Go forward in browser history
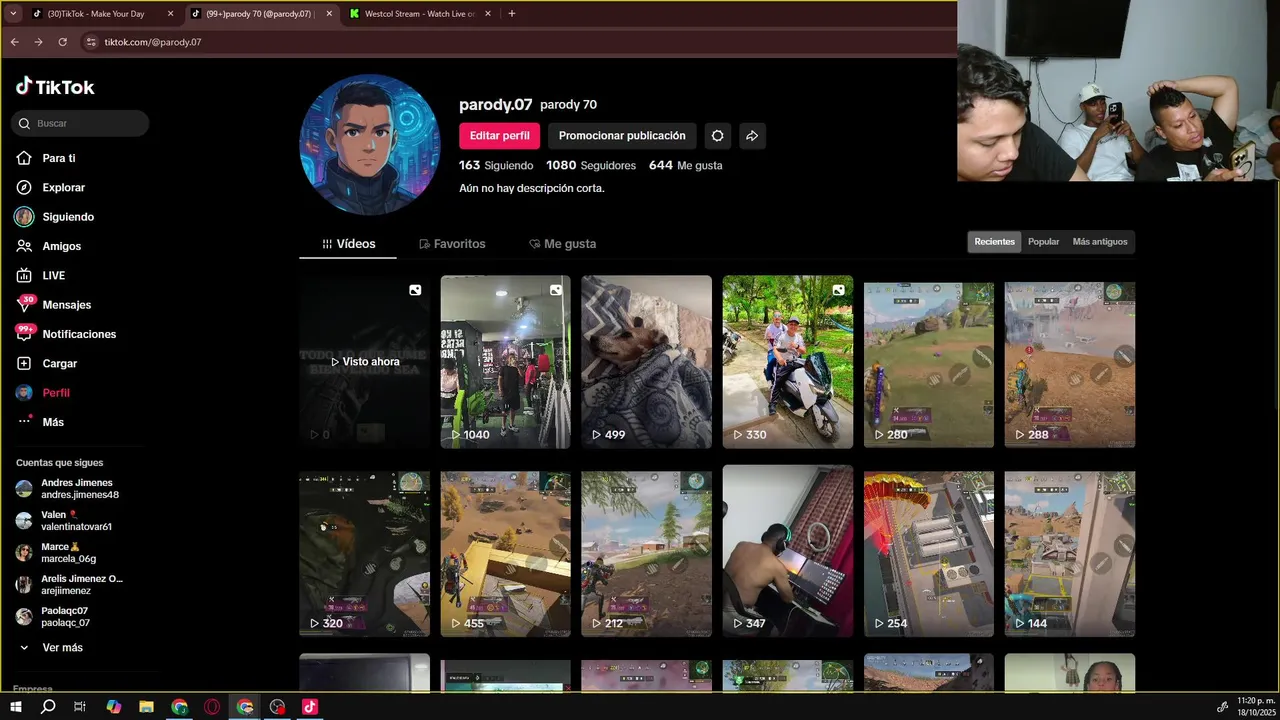This screenshot has width=1280, height=720. tap(38, 42)
